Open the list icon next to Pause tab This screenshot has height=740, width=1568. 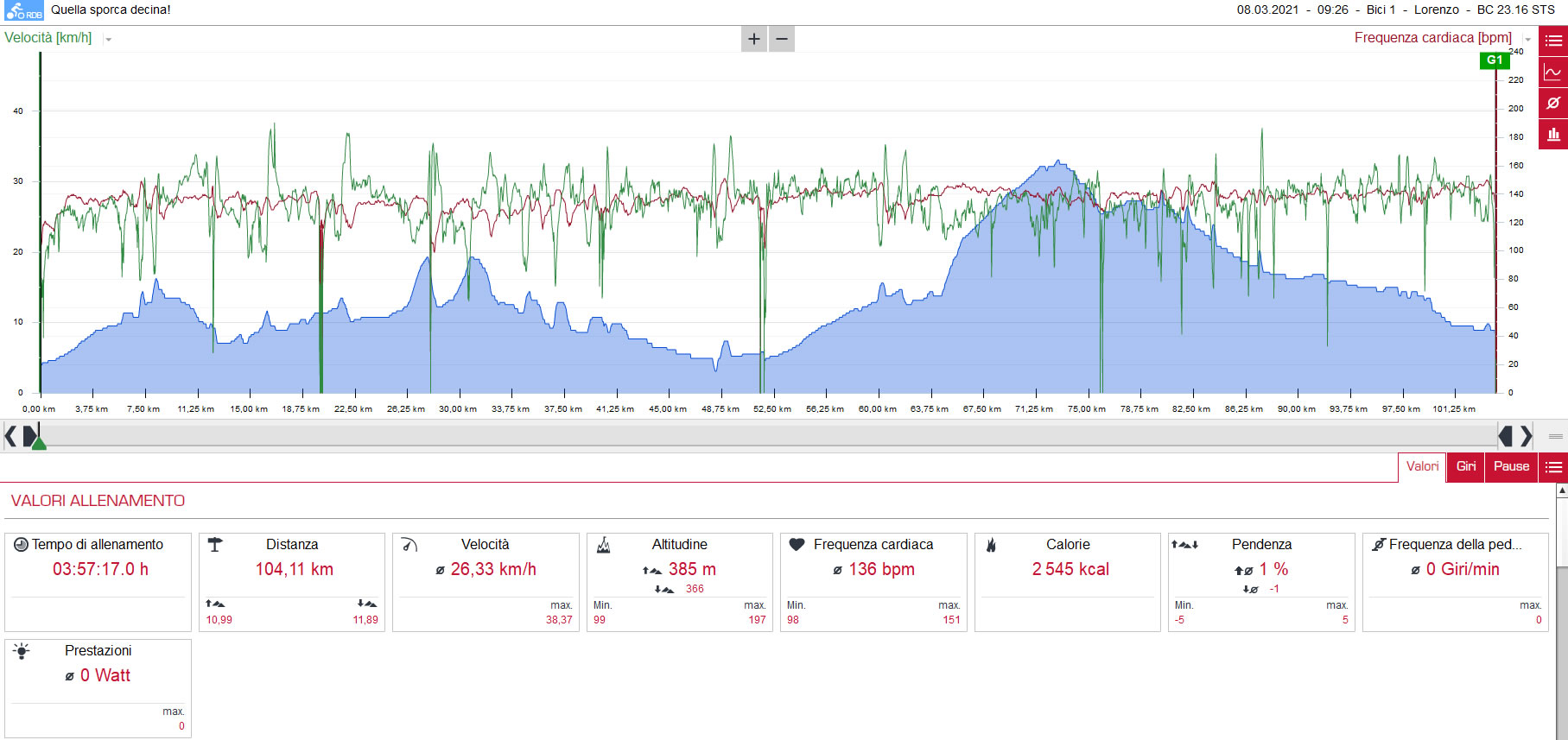pos(1553,467)
